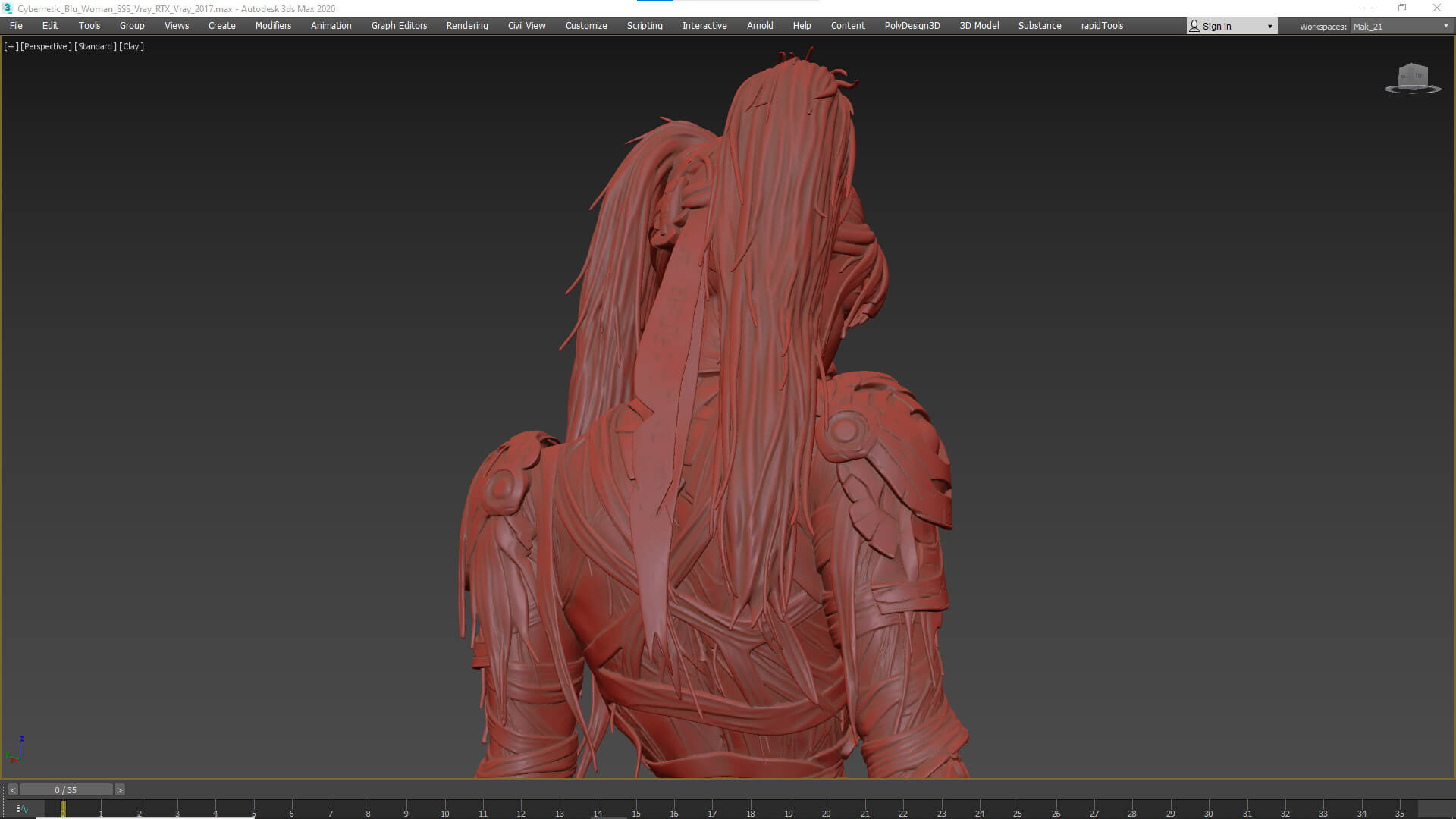Open the [Clay] viewport style menu
Viewport: 1456px width, 819px height.
click(x=131, y=46)
